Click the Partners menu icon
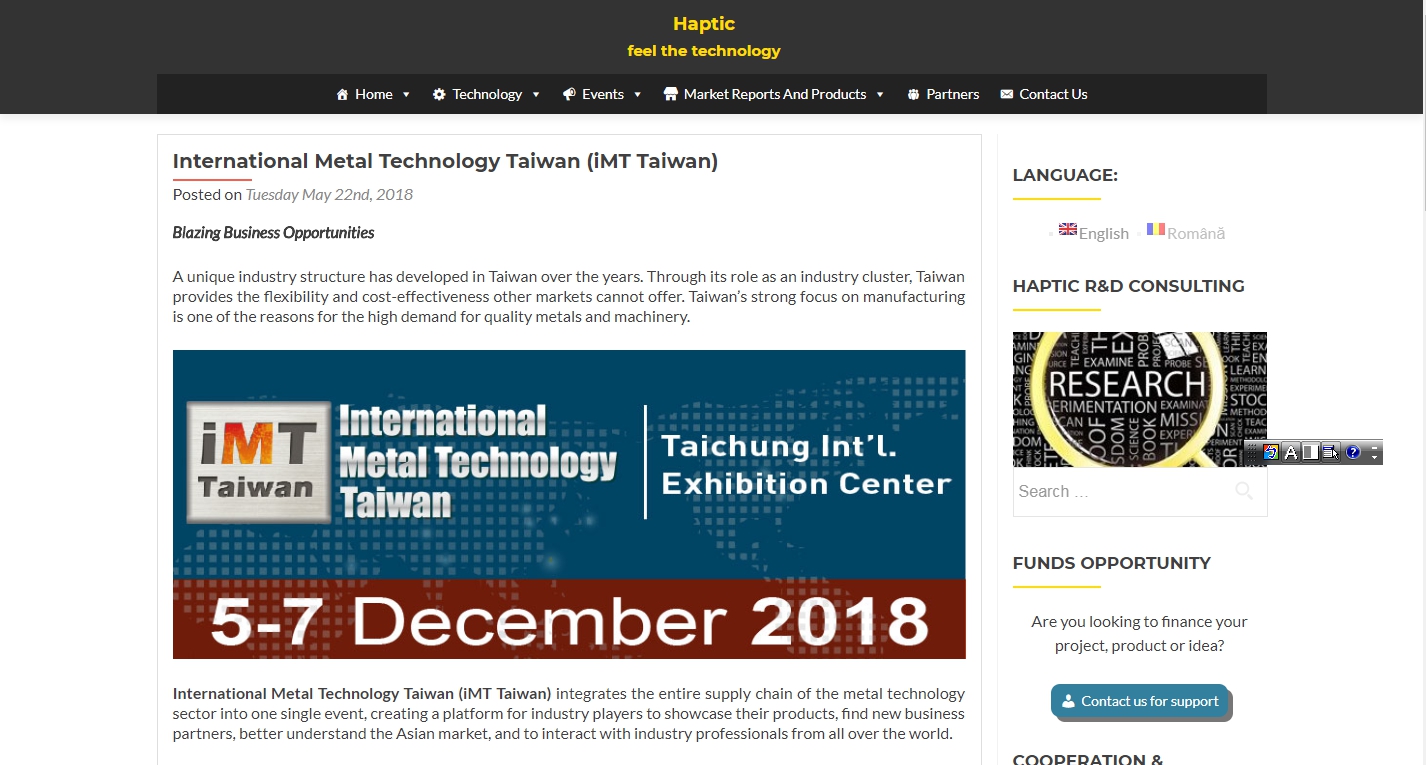The image size is (1426, 765). (x=913, y=94)
